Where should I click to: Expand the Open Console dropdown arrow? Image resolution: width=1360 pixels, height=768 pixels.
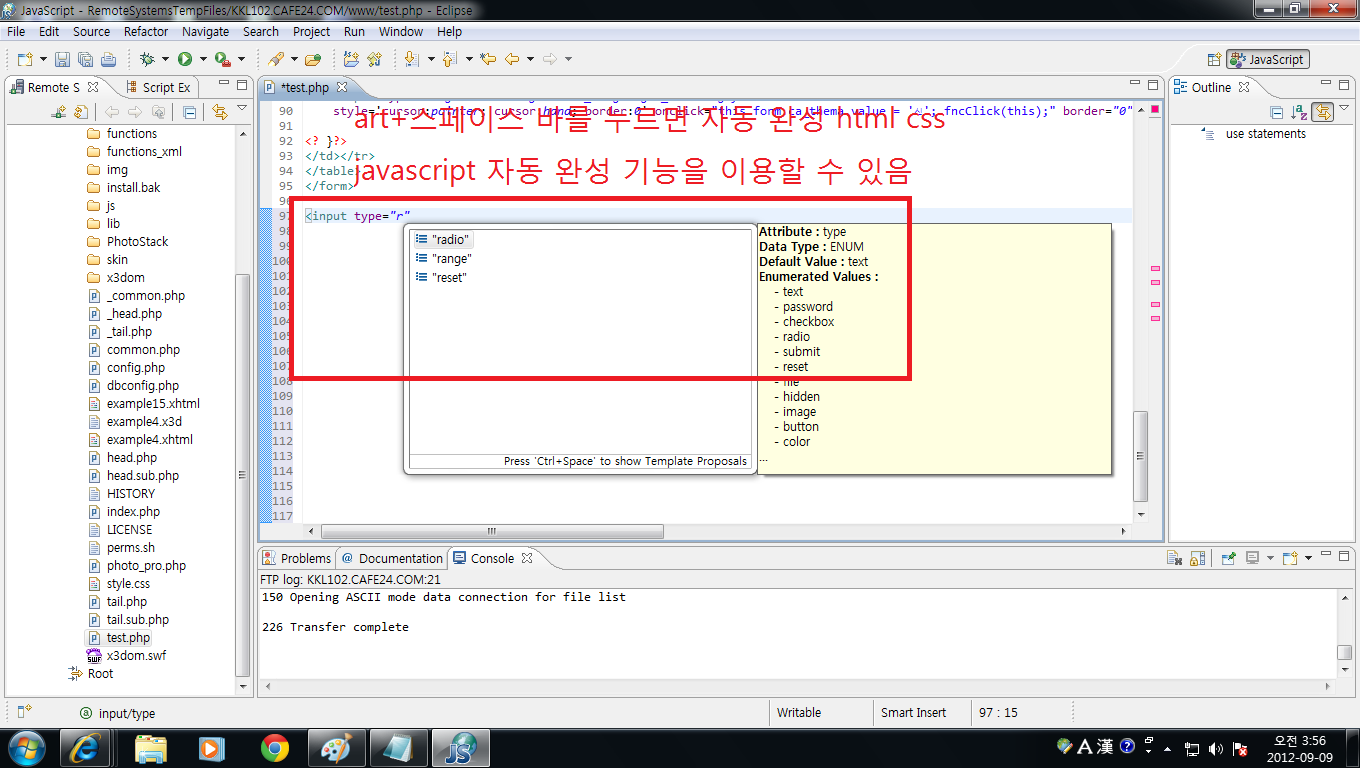(x=1306, y=558)
